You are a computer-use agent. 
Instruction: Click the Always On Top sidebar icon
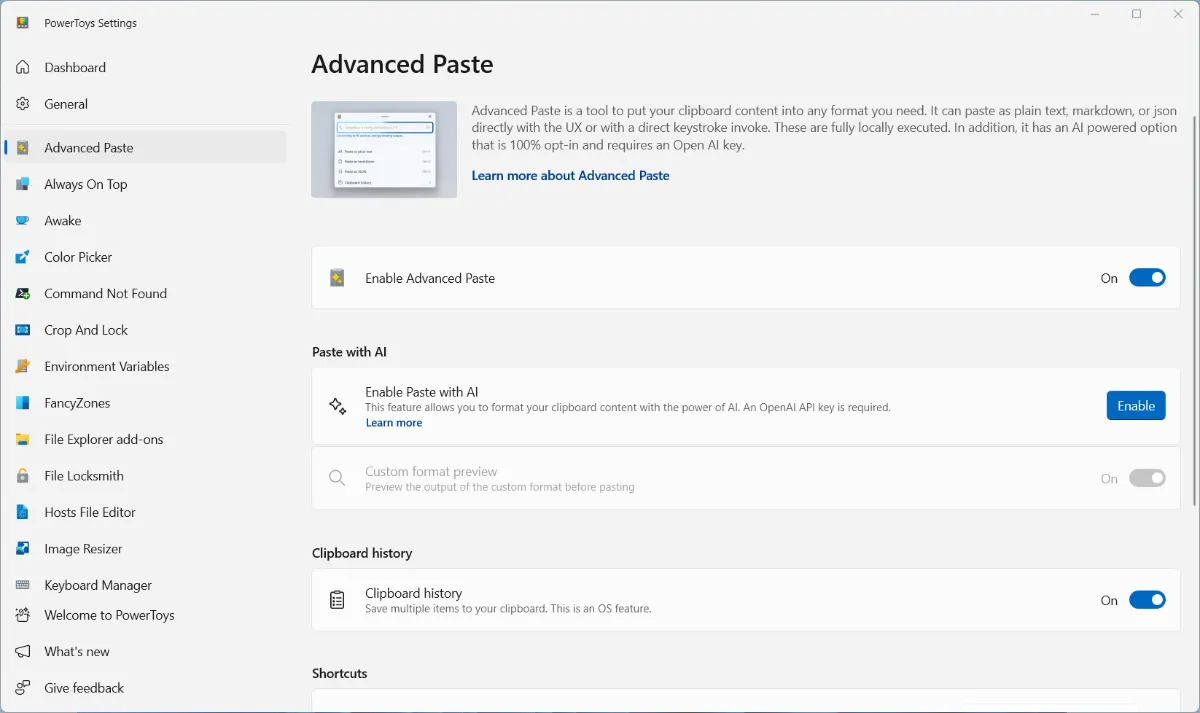[23, 184]
